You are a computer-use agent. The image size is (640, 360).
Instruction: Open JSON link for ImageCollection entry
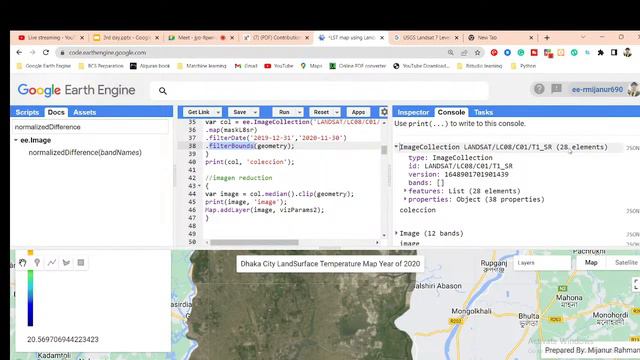(633, 148)
